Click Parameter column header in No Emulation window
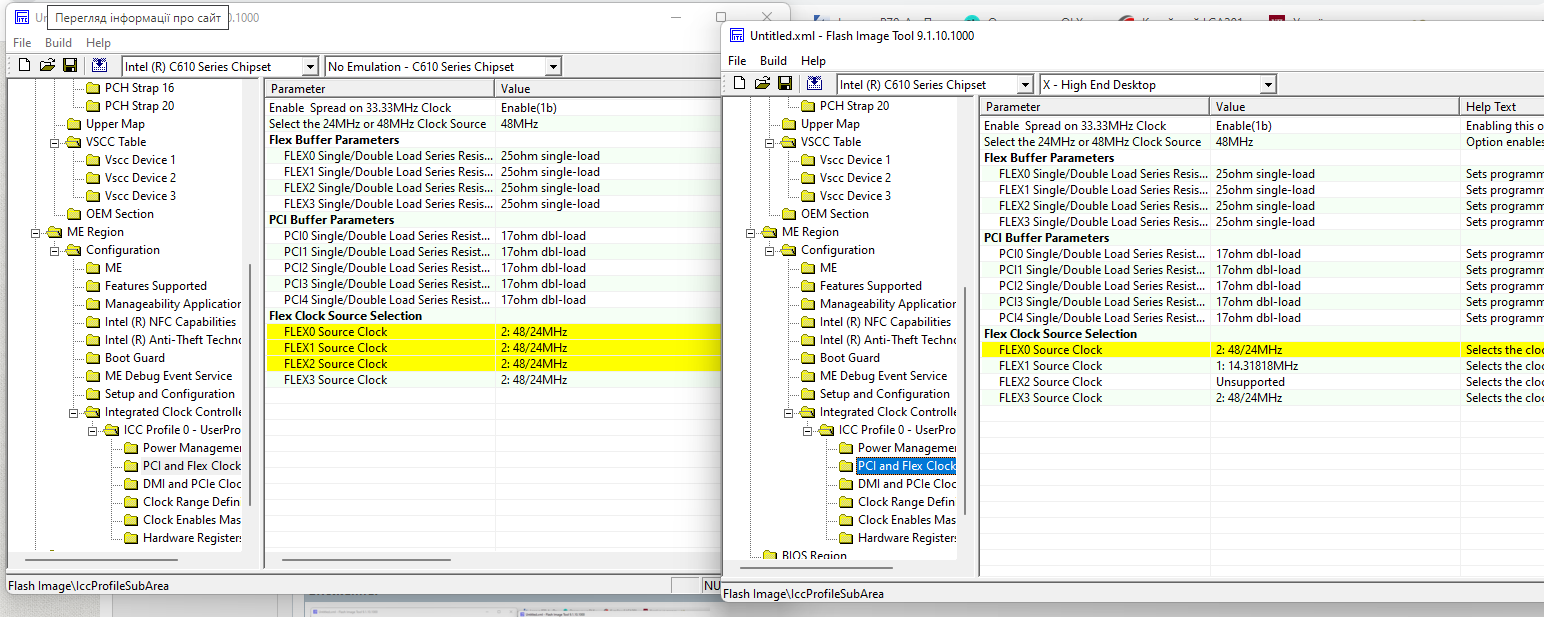 [x=381, y=89]
